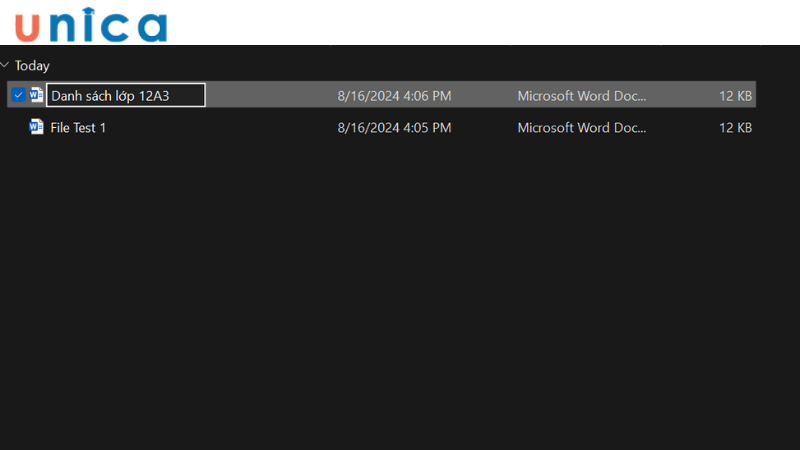Click the 4:06 PM modified date

coord(394,96)
